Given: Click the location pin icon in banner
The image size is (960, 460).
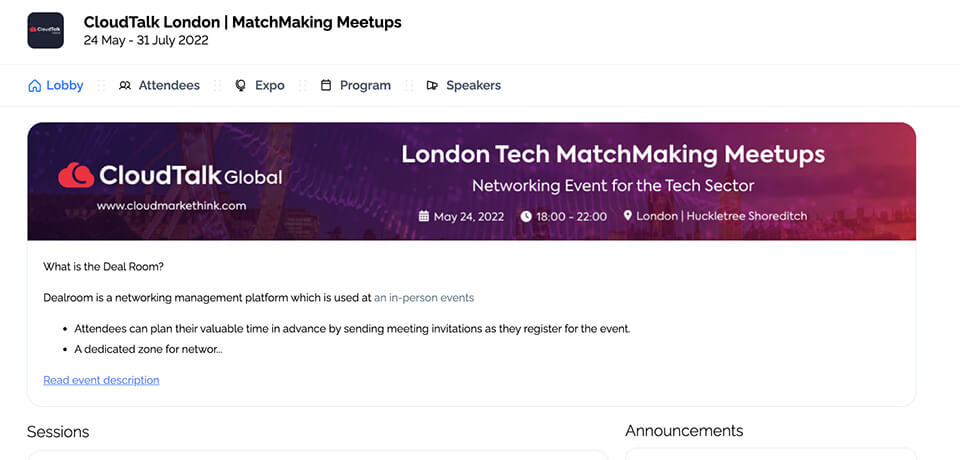Looking at the screenshot, I should tap(628, 216).
